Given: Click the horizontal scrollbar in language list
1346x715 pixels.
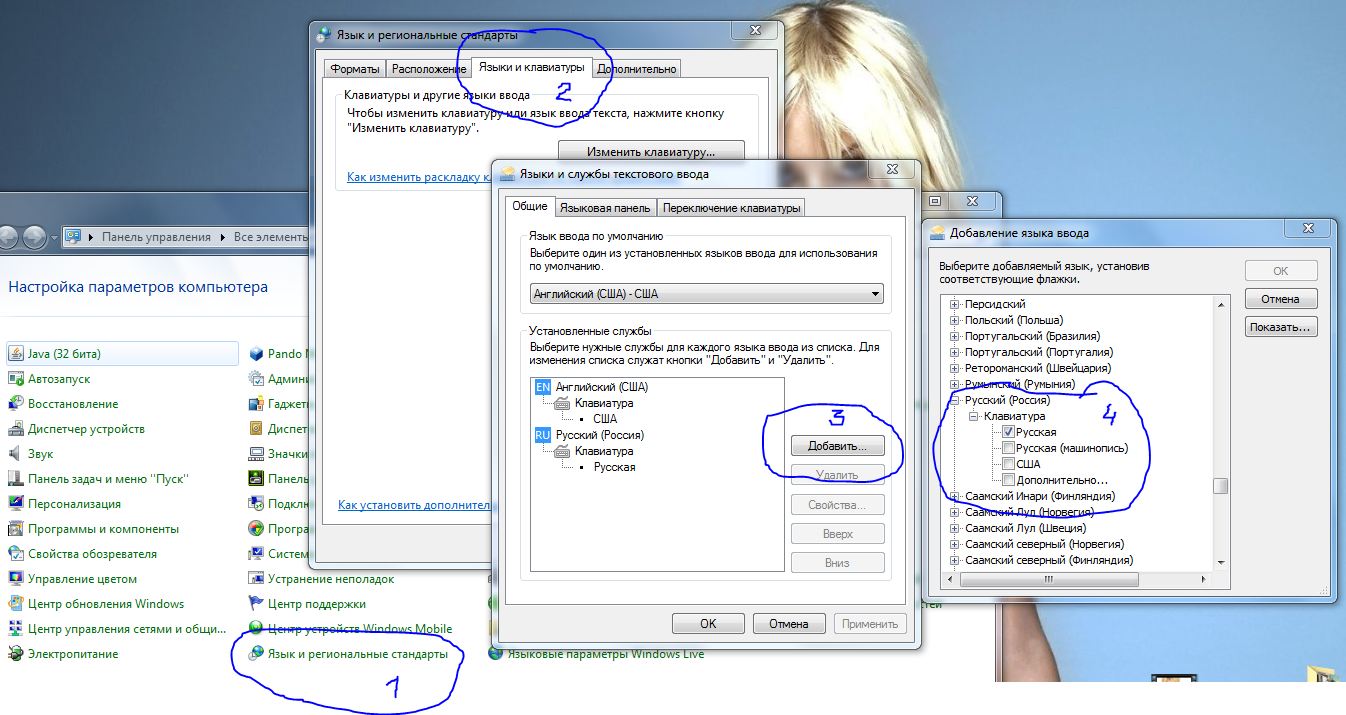Looking at the screenshot, I should pyautogui.click(x=1048, y=579).
